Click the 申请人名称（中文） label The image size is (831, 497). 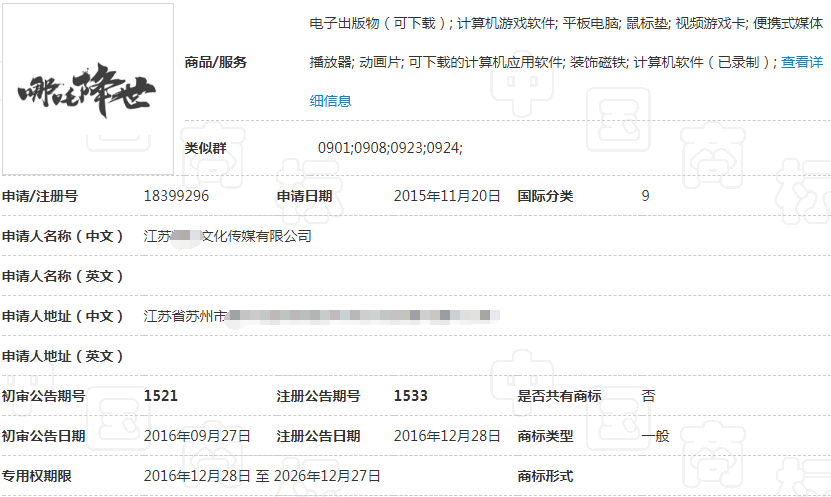tap(63, 236)
